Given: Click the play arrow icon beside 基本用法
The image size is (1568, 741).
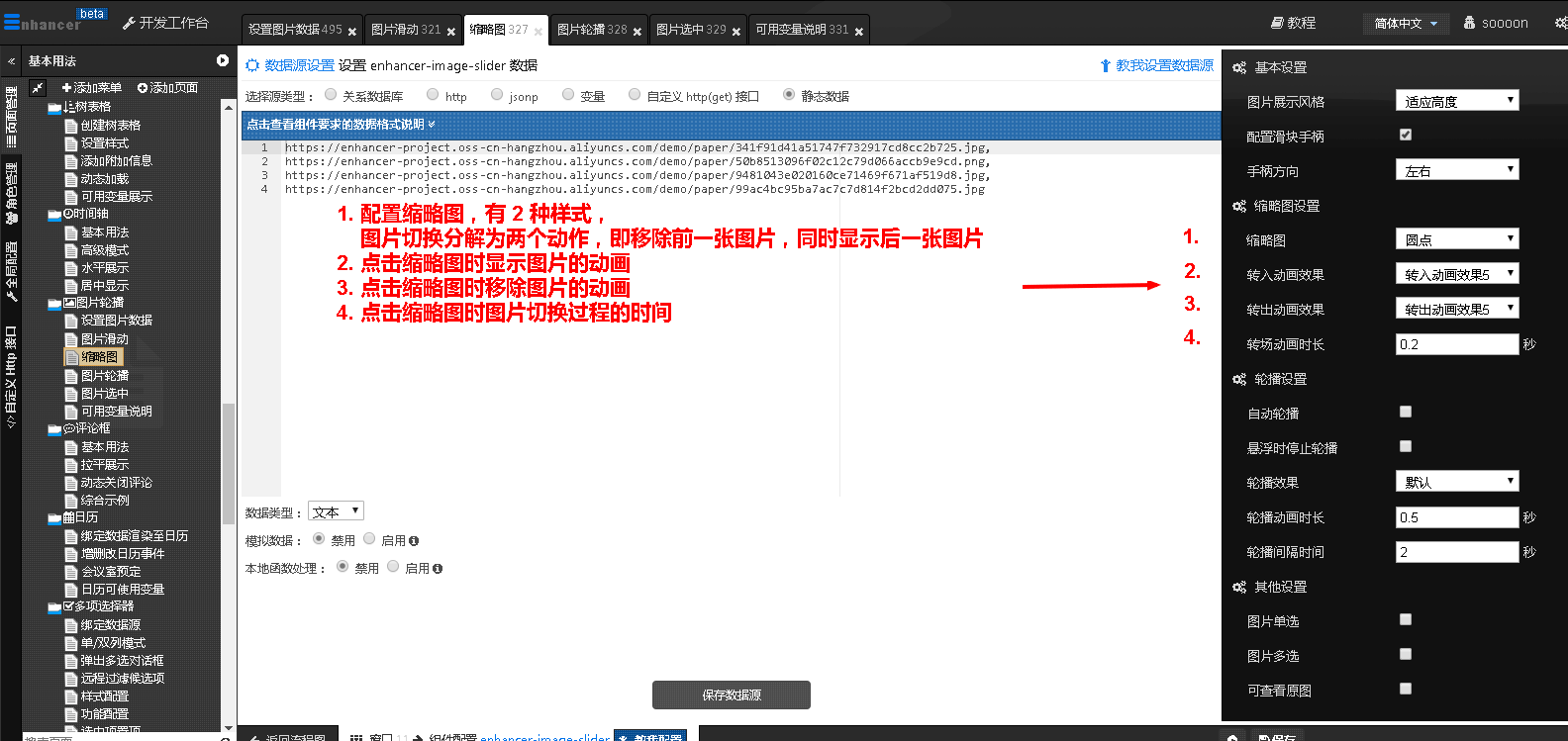Looking at the screenshot, I should (223, 60).
